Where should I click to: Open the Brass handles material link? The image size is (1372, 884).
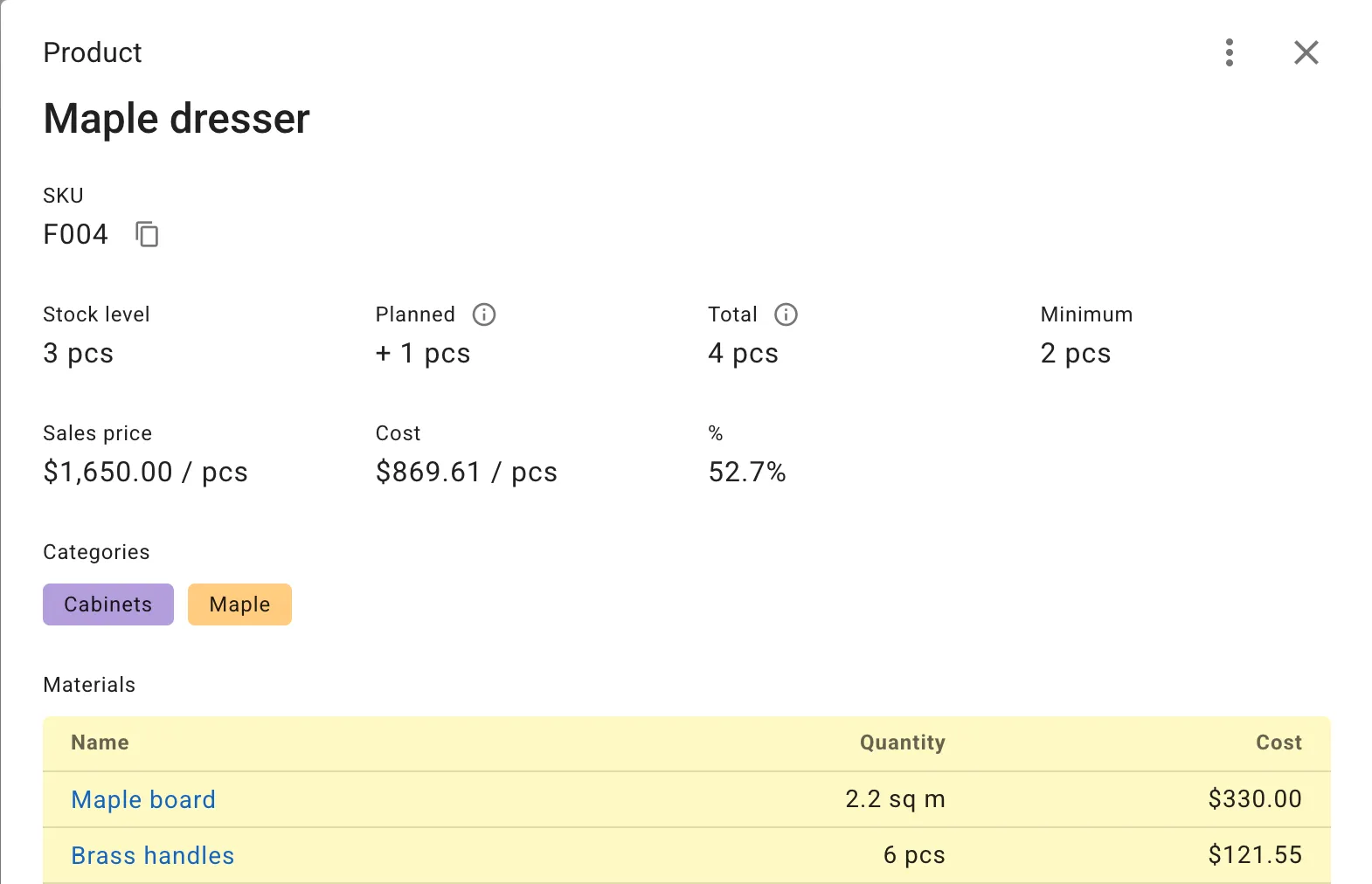(153, 855)
